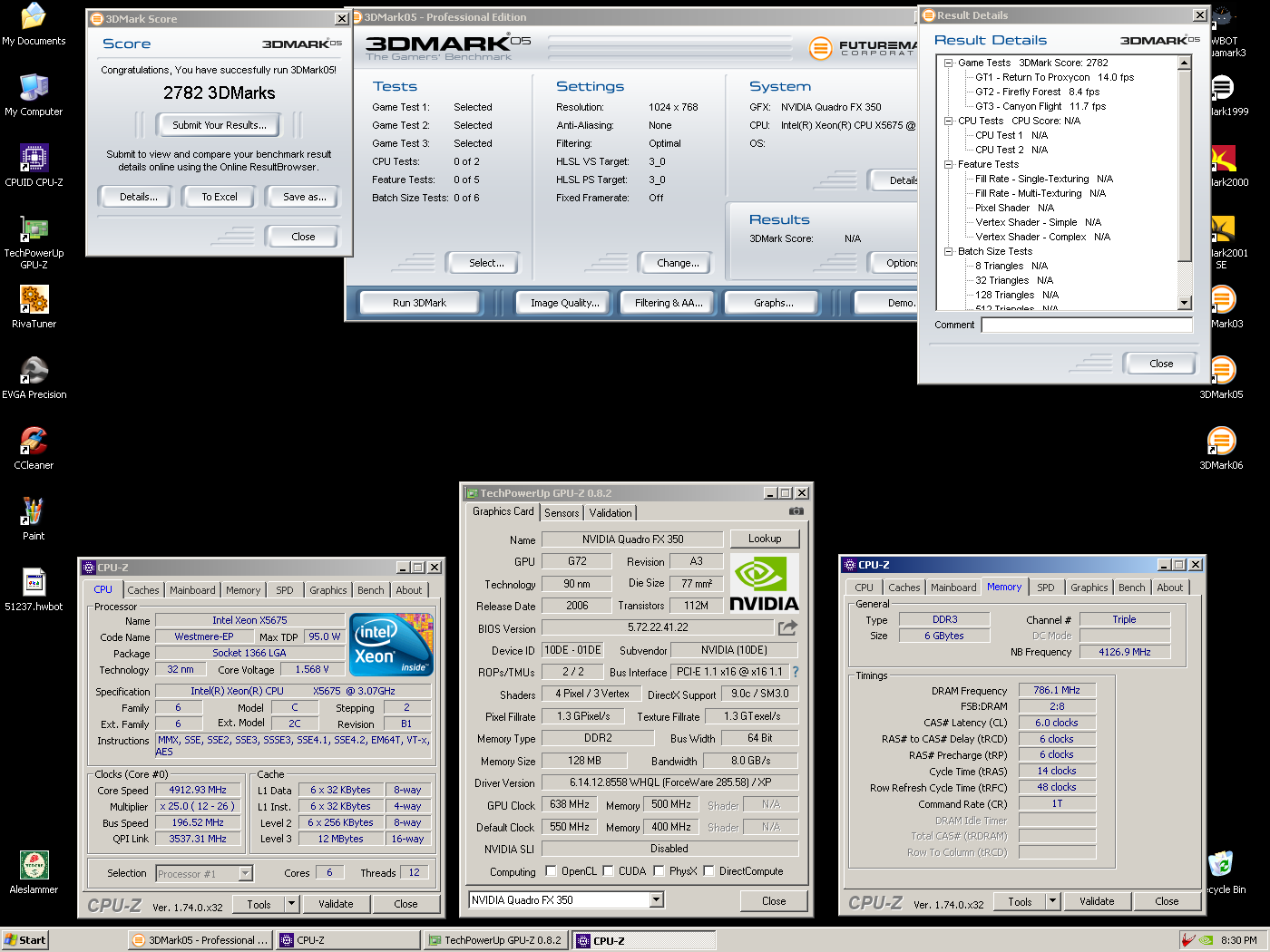Click the Lookup button in GPU-Z
Image resolution: width=1270 pixels, height=952 pixels.
765,539
